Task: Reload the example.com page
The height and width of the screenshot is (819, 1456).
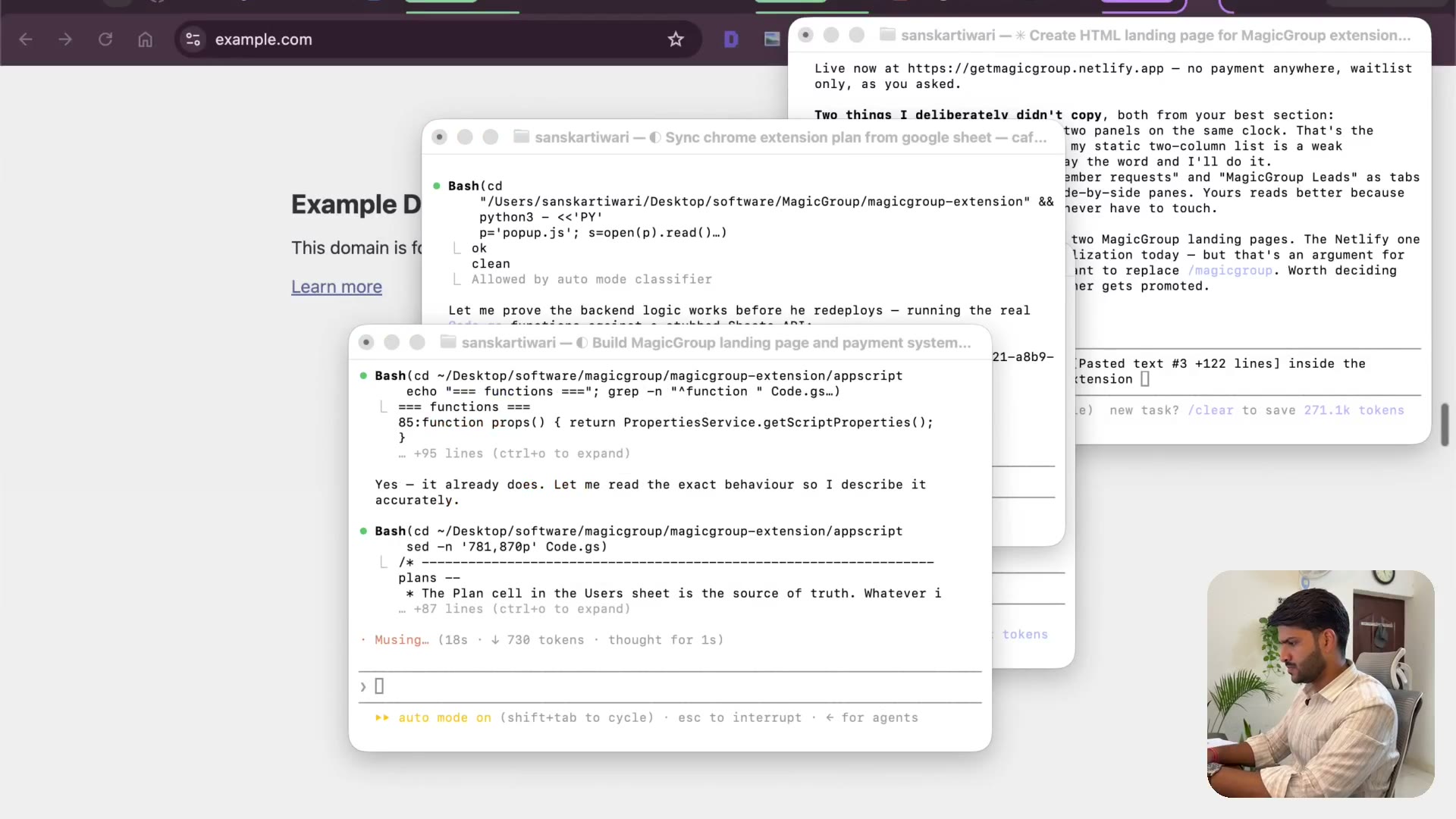Action: (x=105, y=39)
